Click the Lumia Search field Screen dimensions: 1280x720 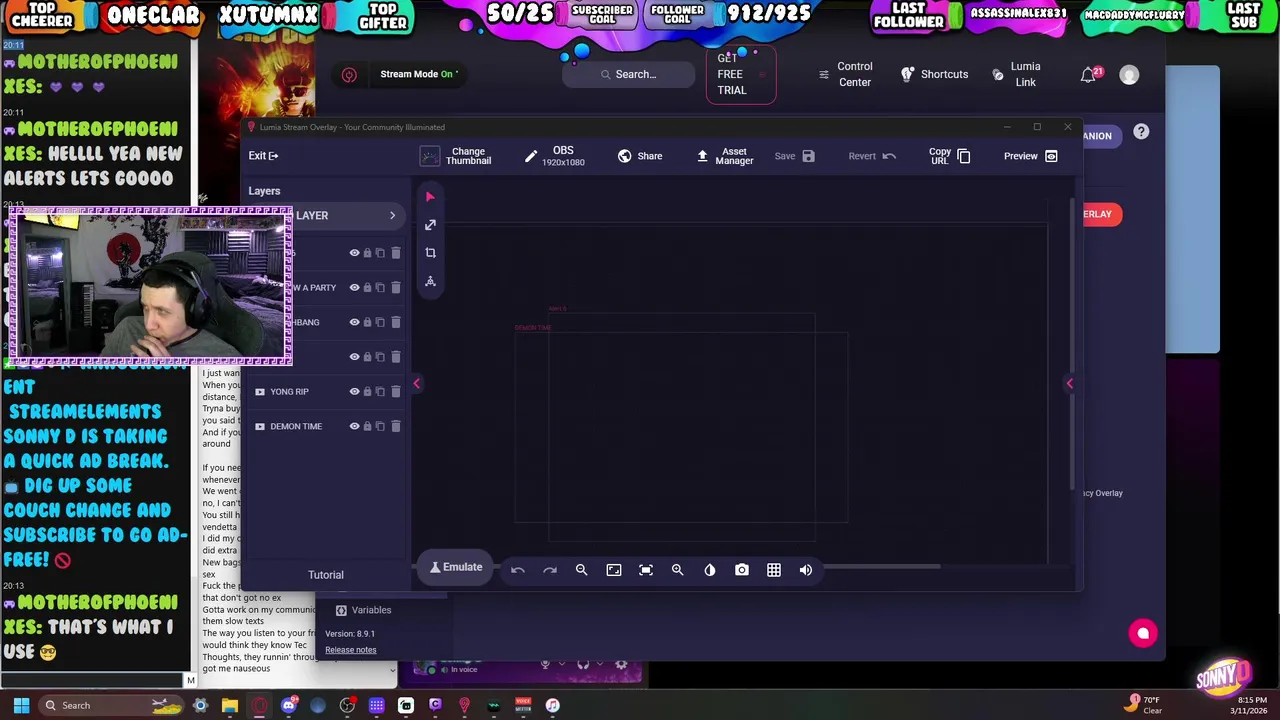(x=629, y=74)
